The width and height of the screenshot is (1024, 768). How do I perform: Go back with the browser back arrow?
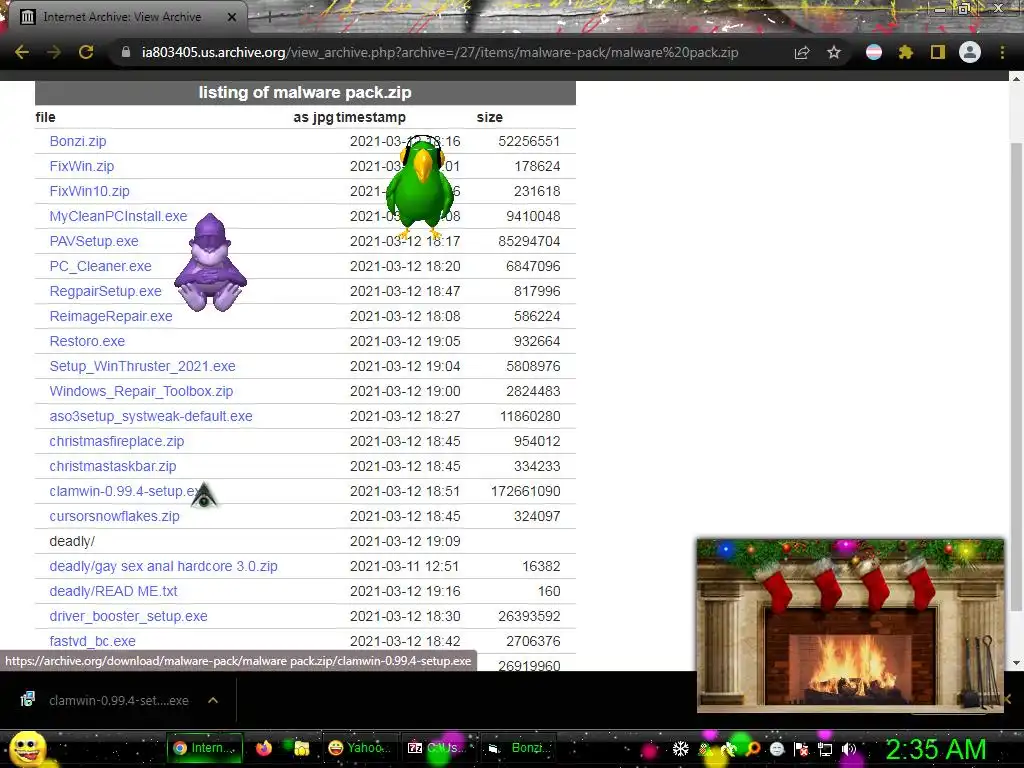click(x=22, y=52)
